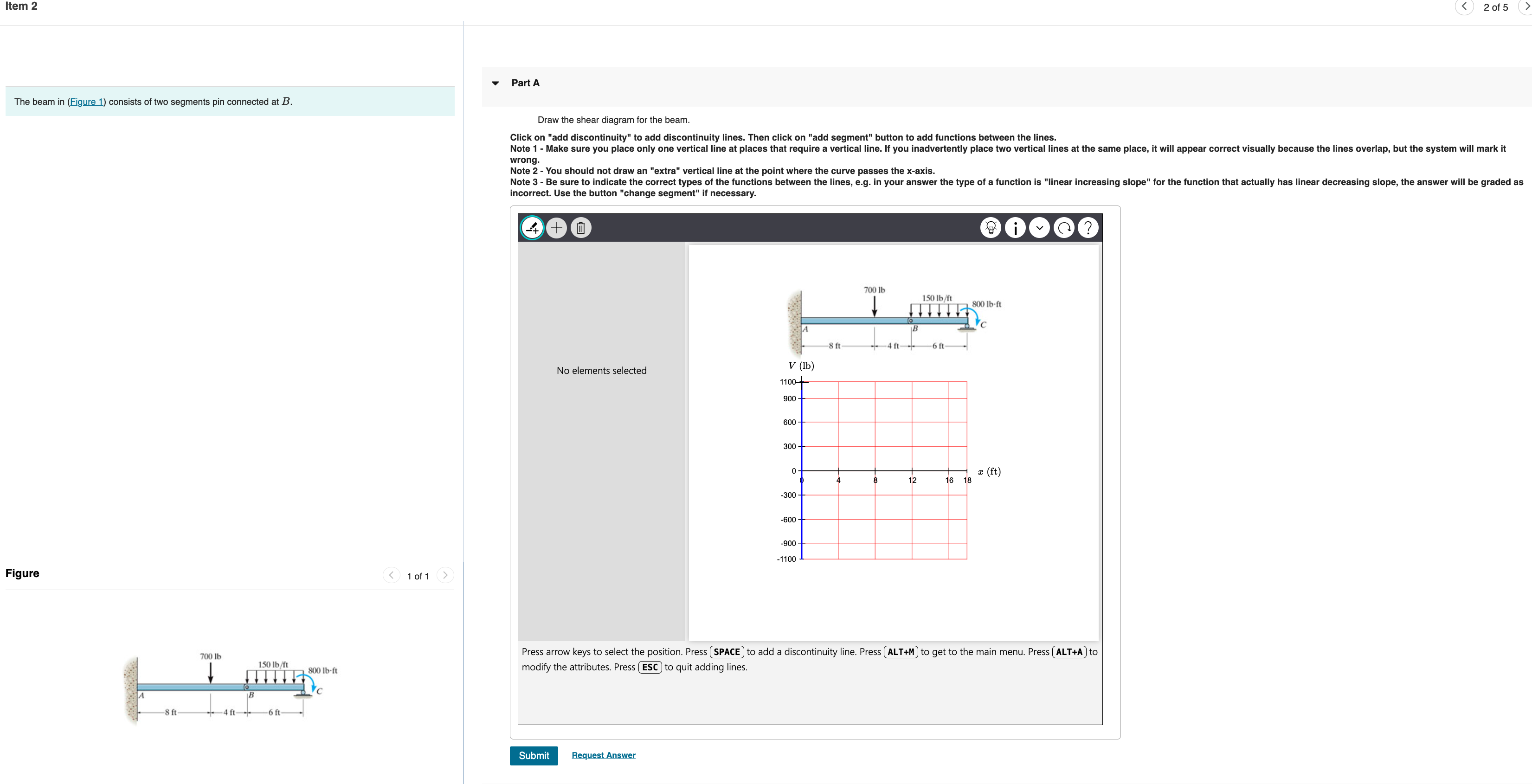
Task: Open the Figure 1 link
Action: pos(87,101)
